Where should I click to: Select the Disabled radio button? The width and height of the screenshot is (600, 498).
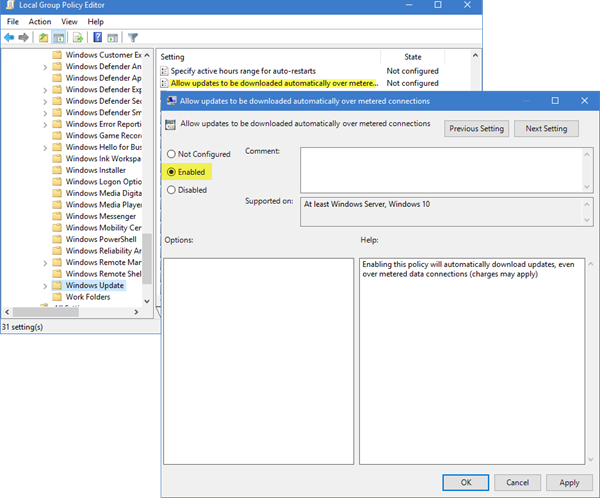pos(171,190)
